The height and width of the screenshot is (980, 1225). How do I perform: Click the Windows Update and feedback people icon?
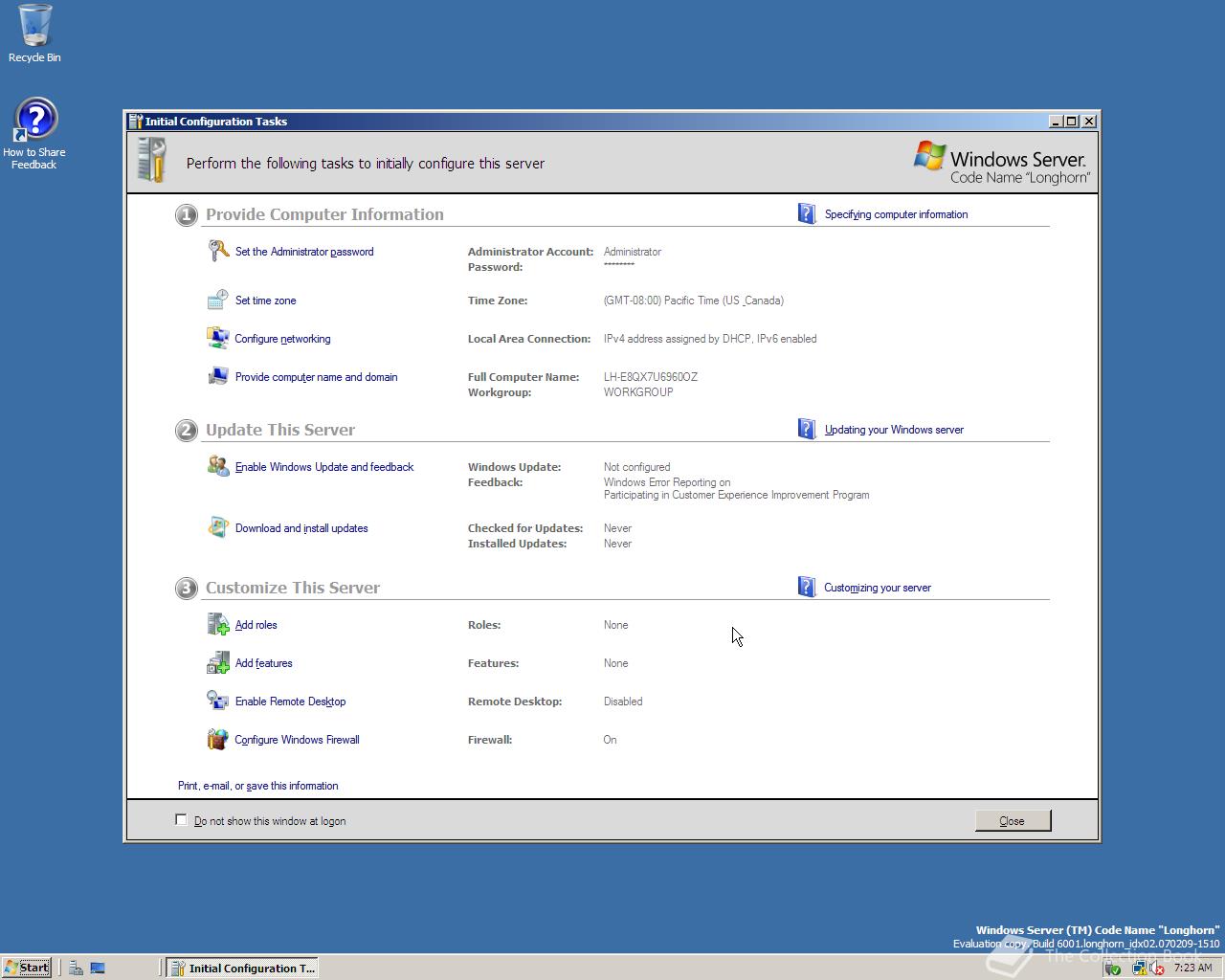pos(218,466)
